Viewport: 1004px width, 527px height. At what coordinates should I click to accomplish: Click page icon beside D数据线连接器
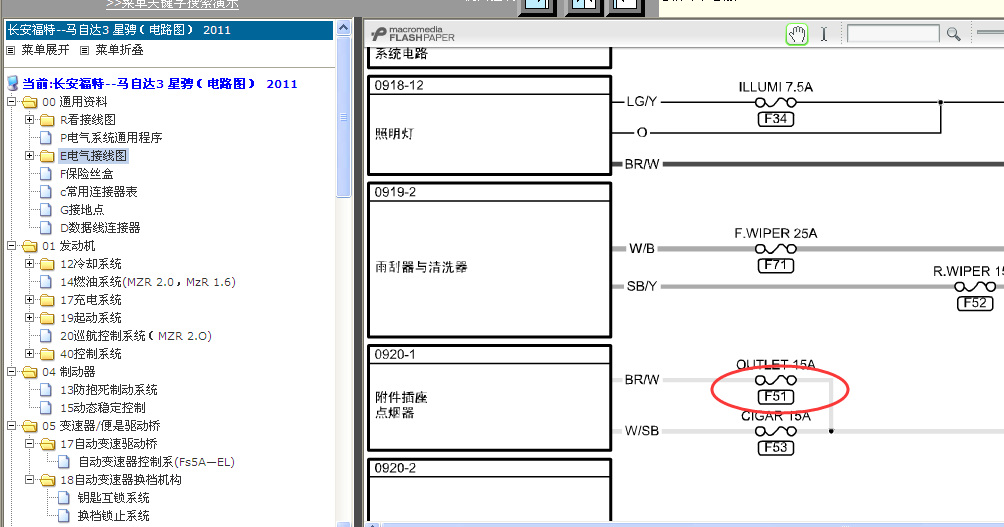click(46, 227)
